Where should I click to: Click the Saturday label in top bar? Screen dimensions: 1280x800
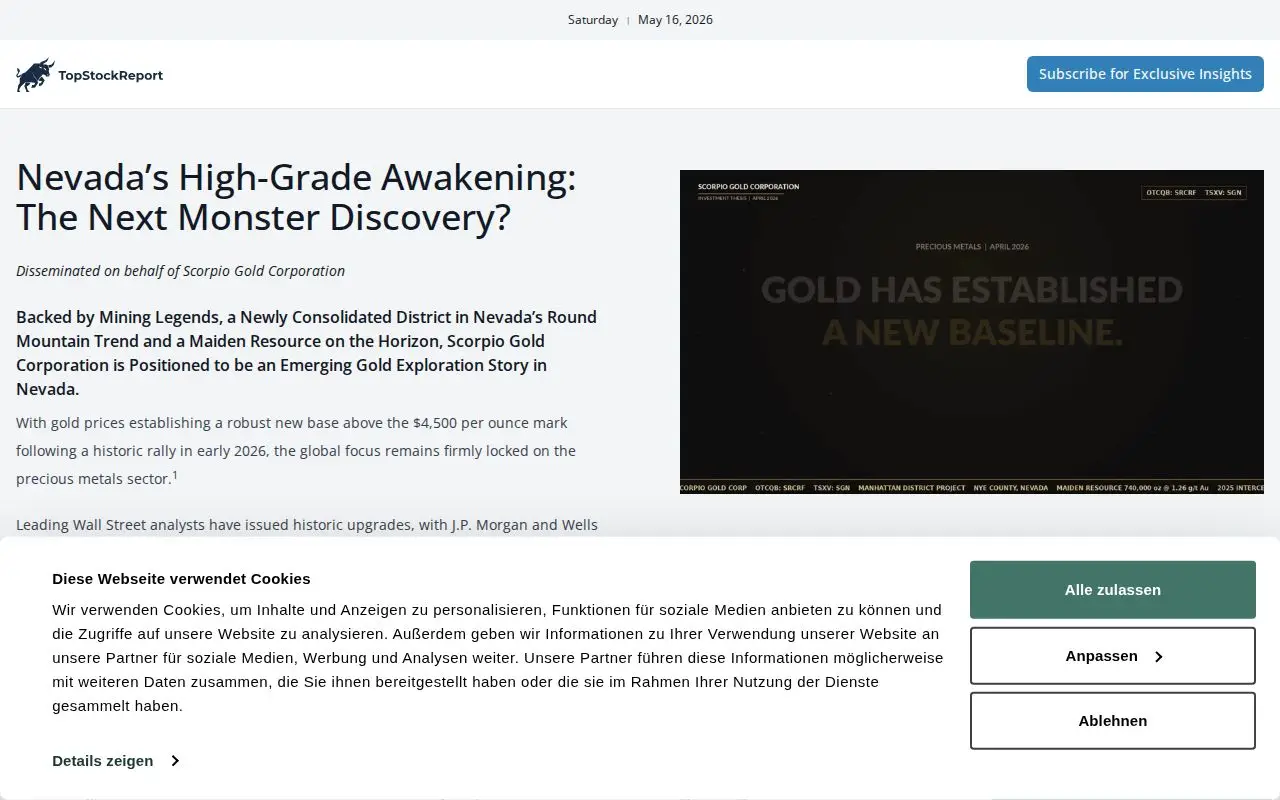coord(593,20)
